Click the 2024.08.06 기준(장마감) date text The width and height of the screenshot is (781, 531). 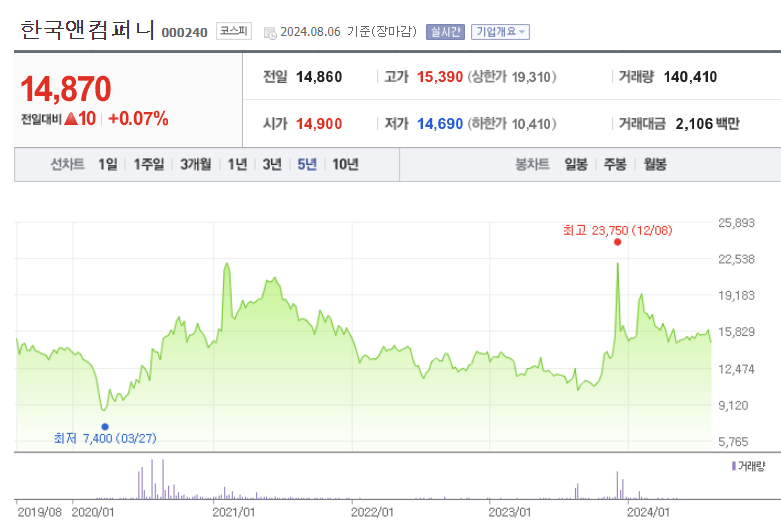[349, 32]
